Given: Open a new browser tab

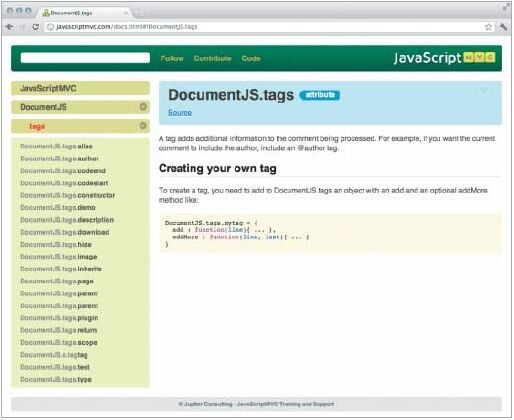Looking at the screenshot, I should click(139, 13).
